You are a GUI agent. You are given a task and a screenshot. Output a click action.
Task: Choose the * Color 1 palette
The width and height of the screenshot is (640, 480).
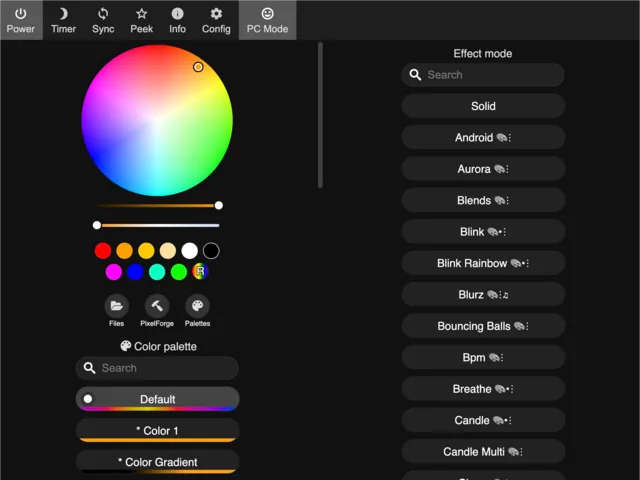pyautogui.click(x=157, y=431)
